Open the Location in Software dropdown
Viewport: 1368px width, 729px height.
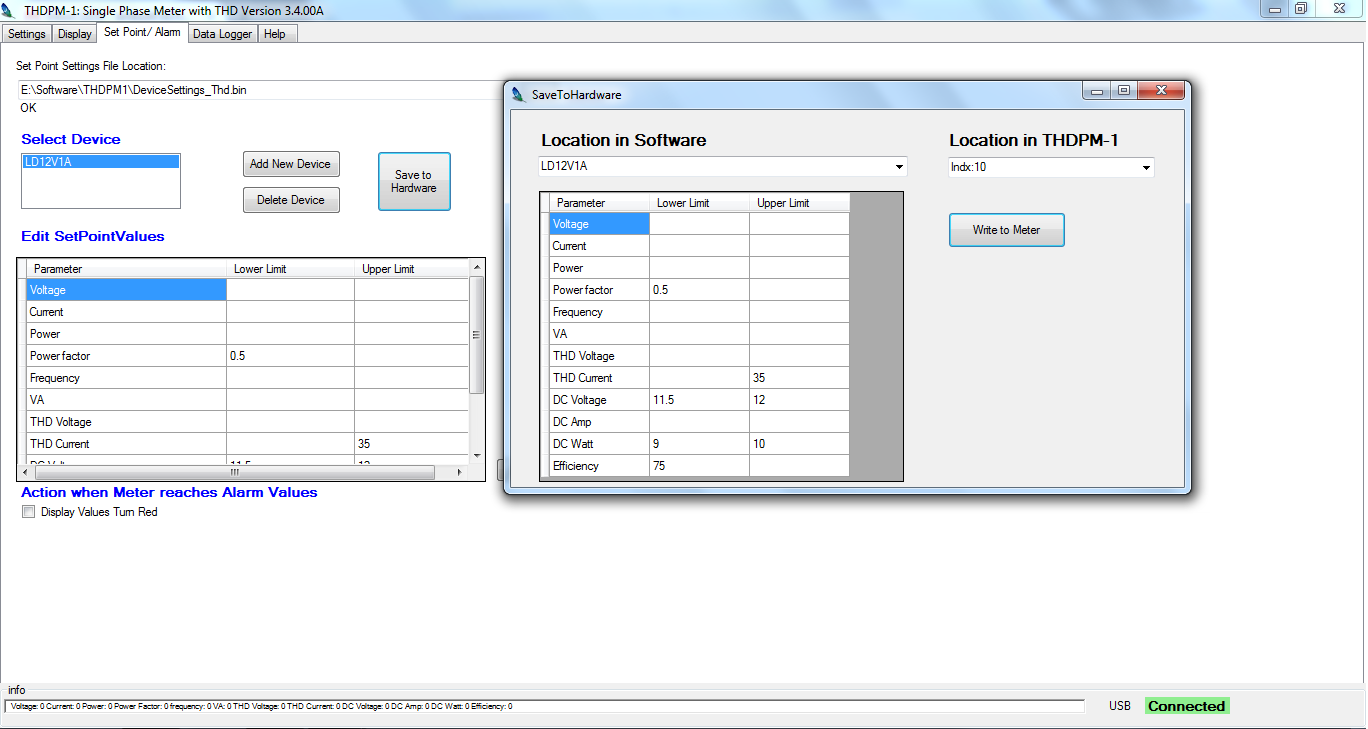899,167
